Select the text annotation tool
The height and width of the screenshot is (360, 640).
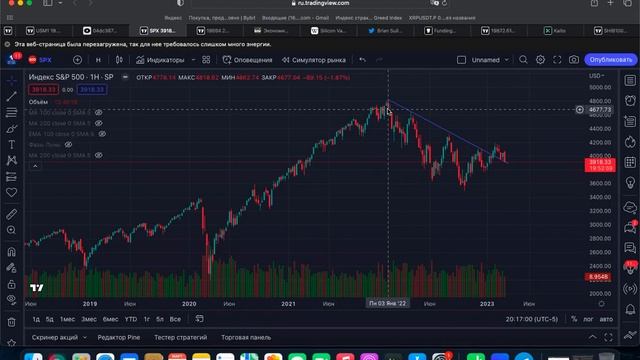[11, 144]
